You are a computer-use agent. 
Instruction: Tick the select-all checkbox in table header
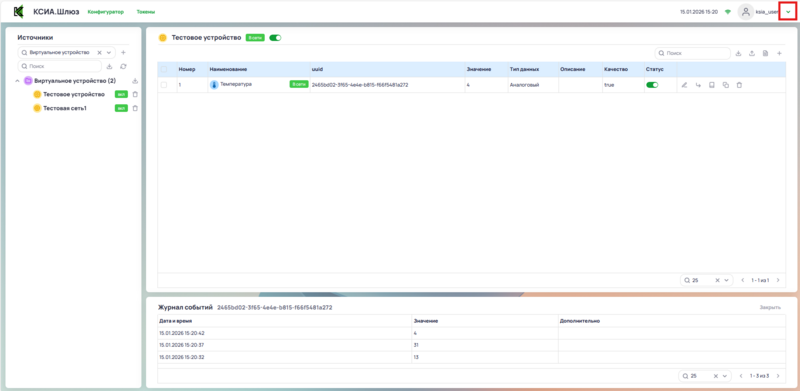click(x=164, y=69)
